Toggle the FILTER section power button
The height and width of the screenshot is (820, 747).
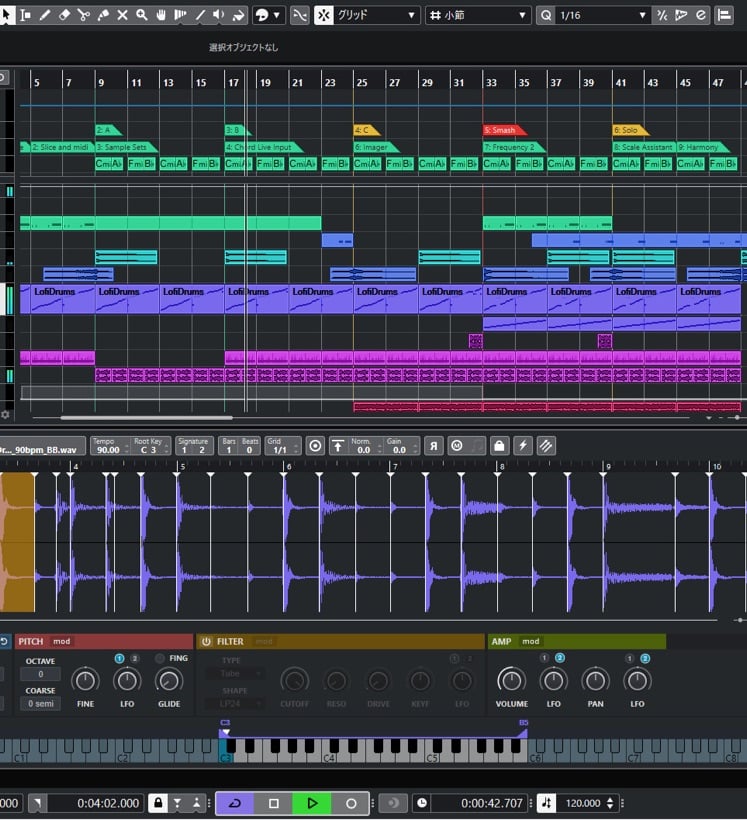[x=206, y=641]
